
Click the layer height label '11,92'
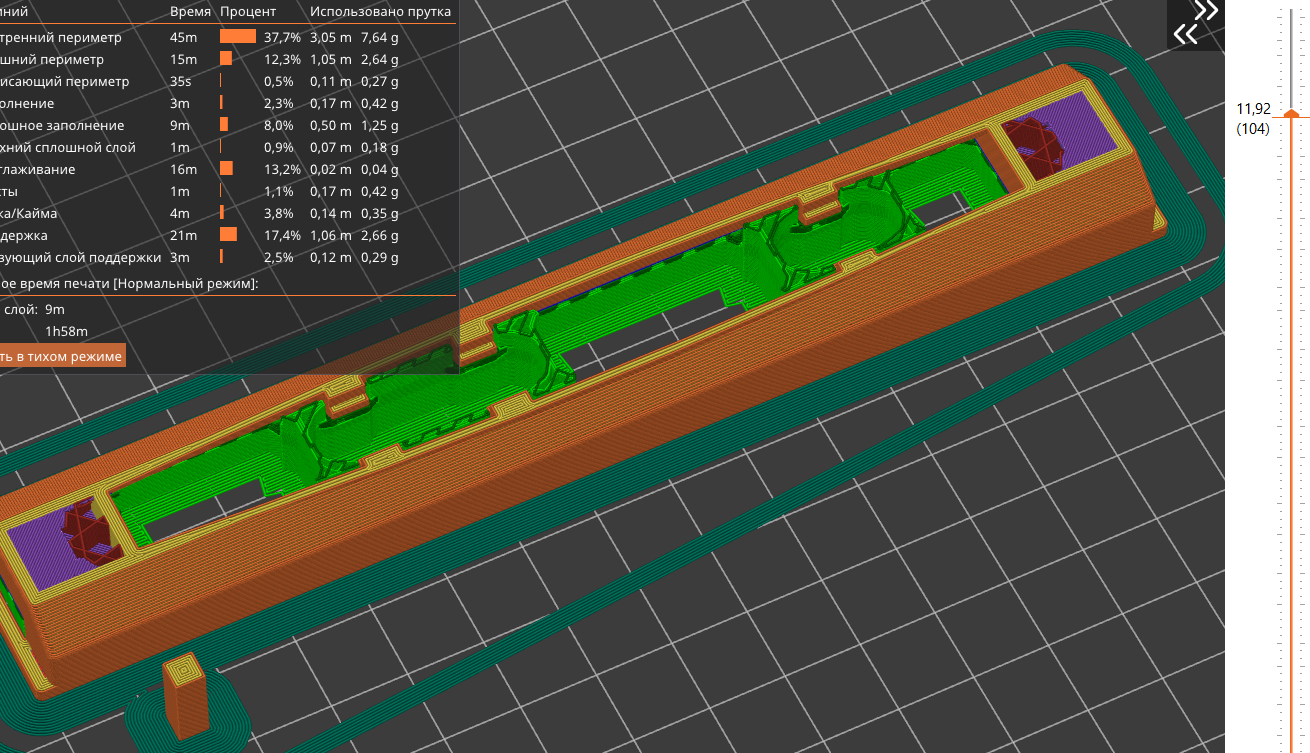1253,108
